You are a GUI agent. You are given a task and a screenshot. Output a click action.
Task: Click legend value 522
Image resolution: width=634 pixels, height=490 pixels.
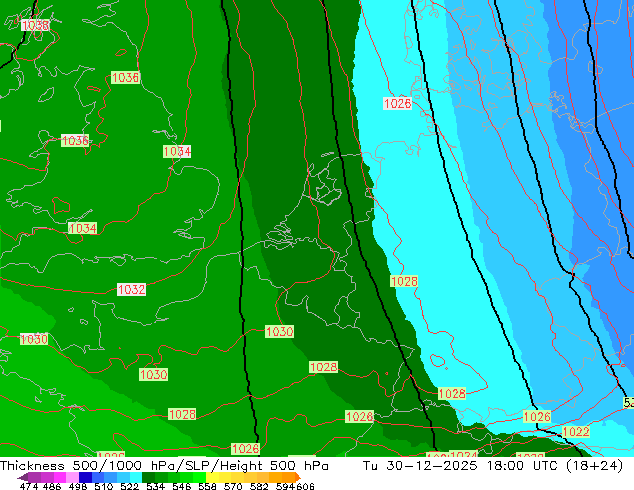pos(129,486)
